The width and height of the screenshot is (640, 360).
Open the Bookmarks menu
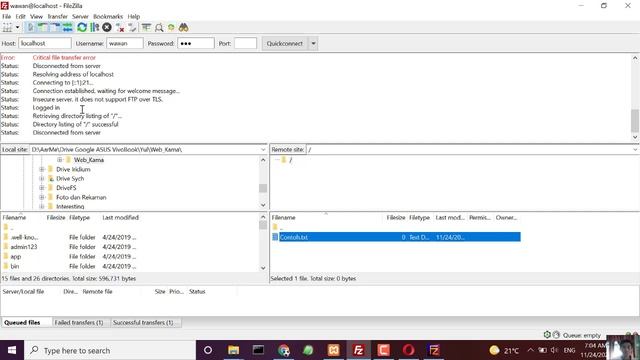pyautogui.click(x=108, y=16)
